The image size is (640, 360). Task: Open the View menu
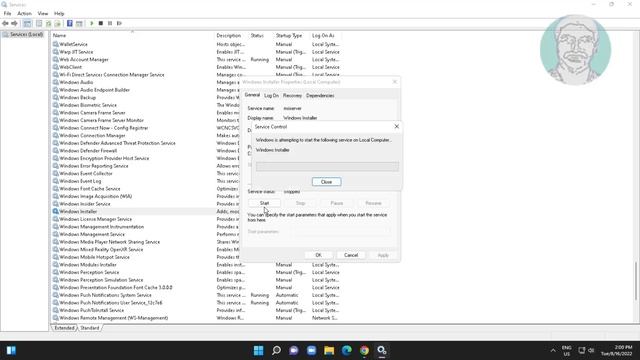43,13
